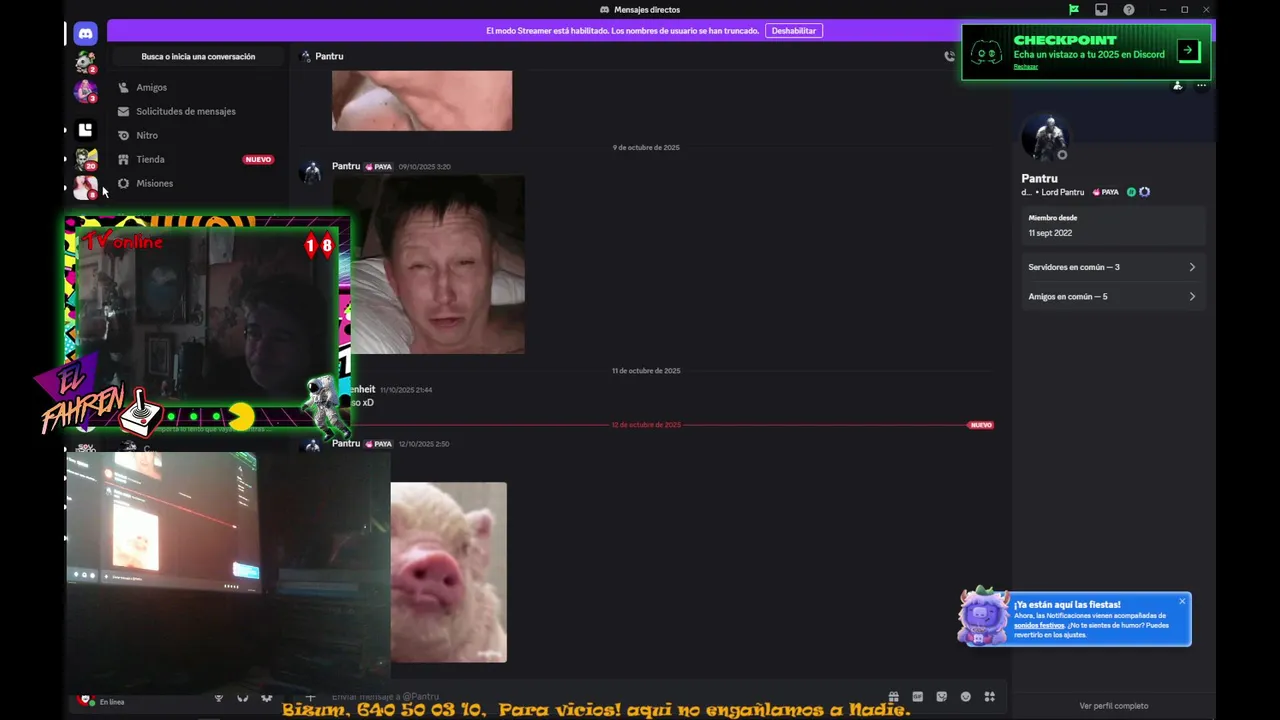This screenshot has width=1280, height=720.
Task: Click the Amigos friends icon in sidebar
Action: [x=123, y=87]
